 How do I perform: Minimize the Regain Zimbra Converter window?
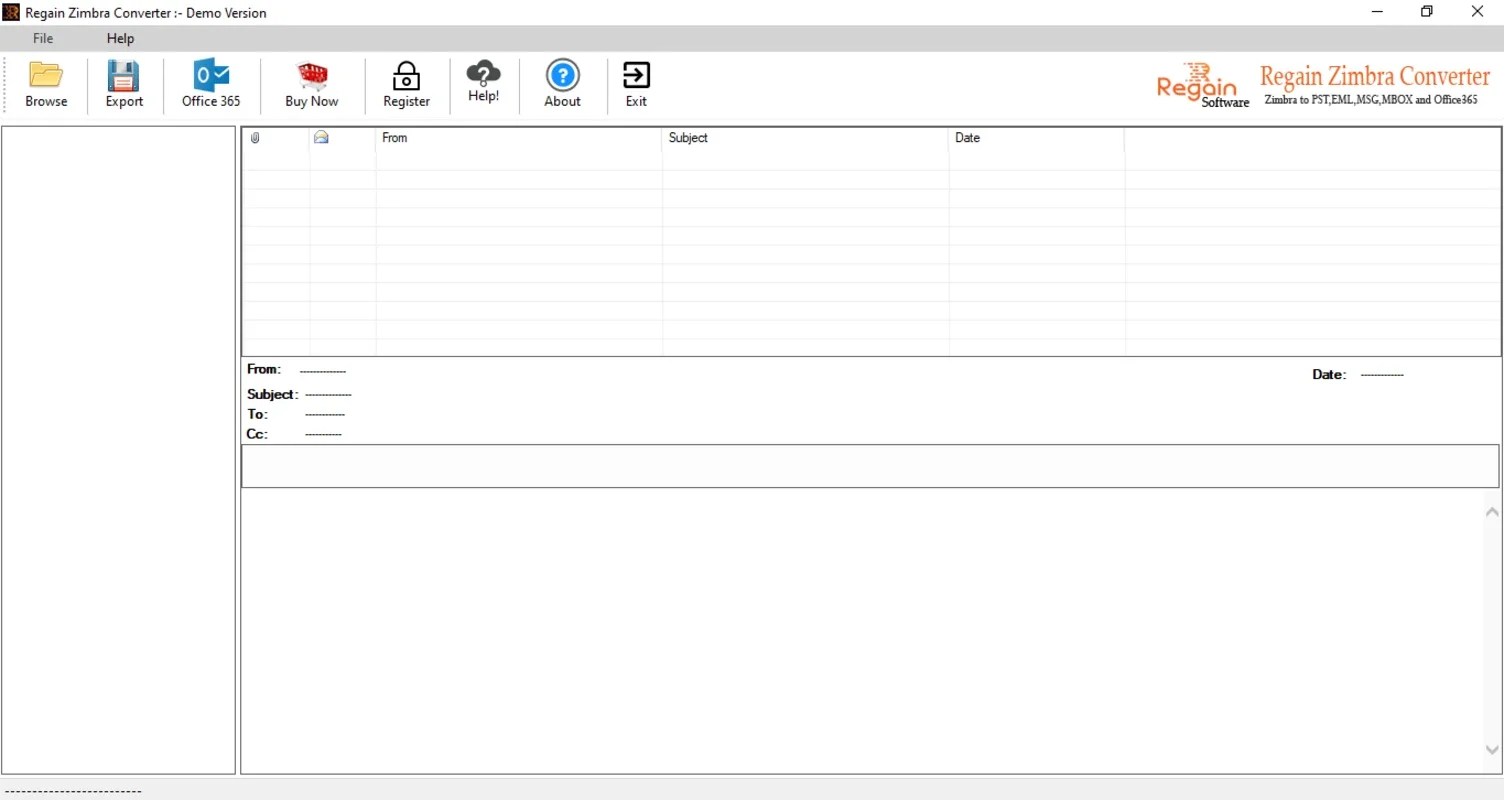[x=1377, y=12]
